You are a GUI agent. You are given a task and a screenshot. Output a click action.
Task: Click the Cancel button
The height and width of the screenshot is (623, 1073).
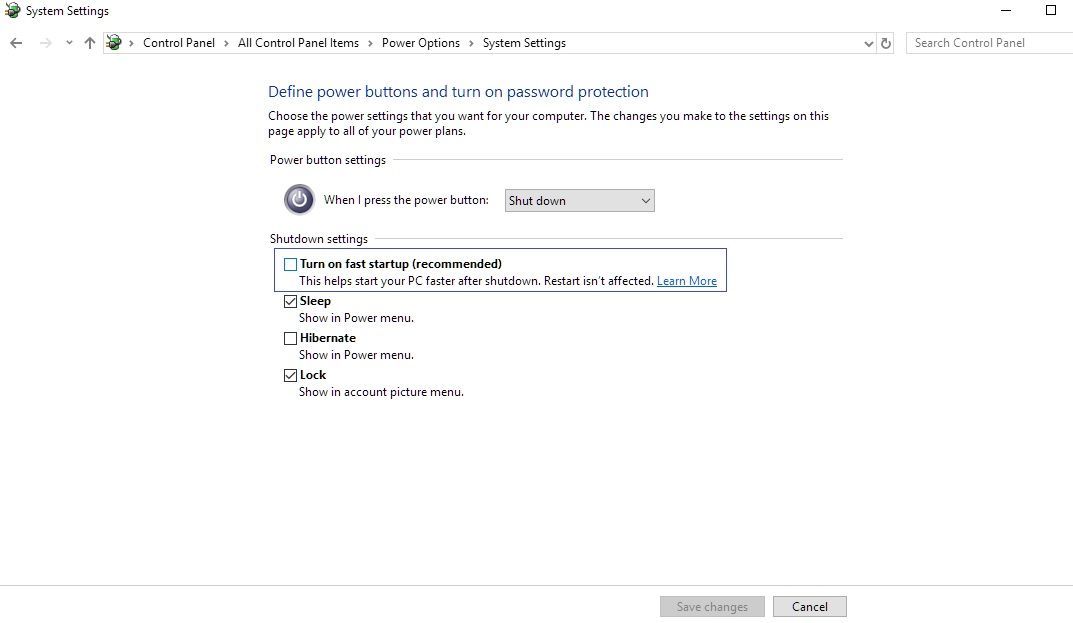[810, 607]
